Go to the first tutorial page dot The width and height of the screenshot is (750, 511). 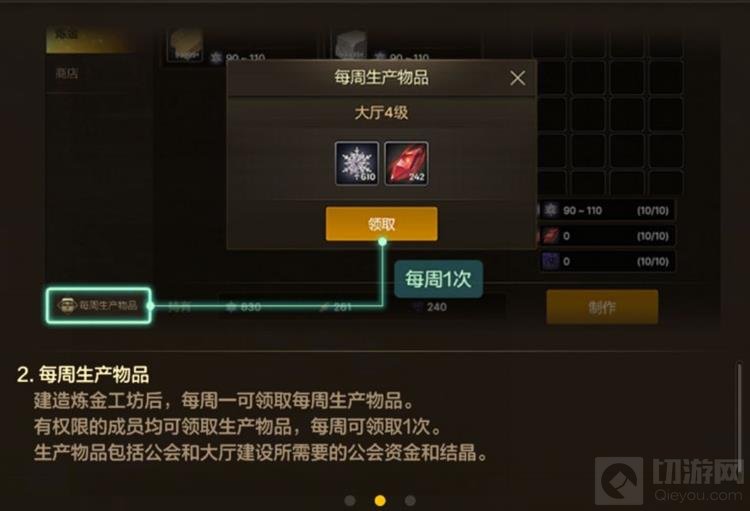pos(350,500)
